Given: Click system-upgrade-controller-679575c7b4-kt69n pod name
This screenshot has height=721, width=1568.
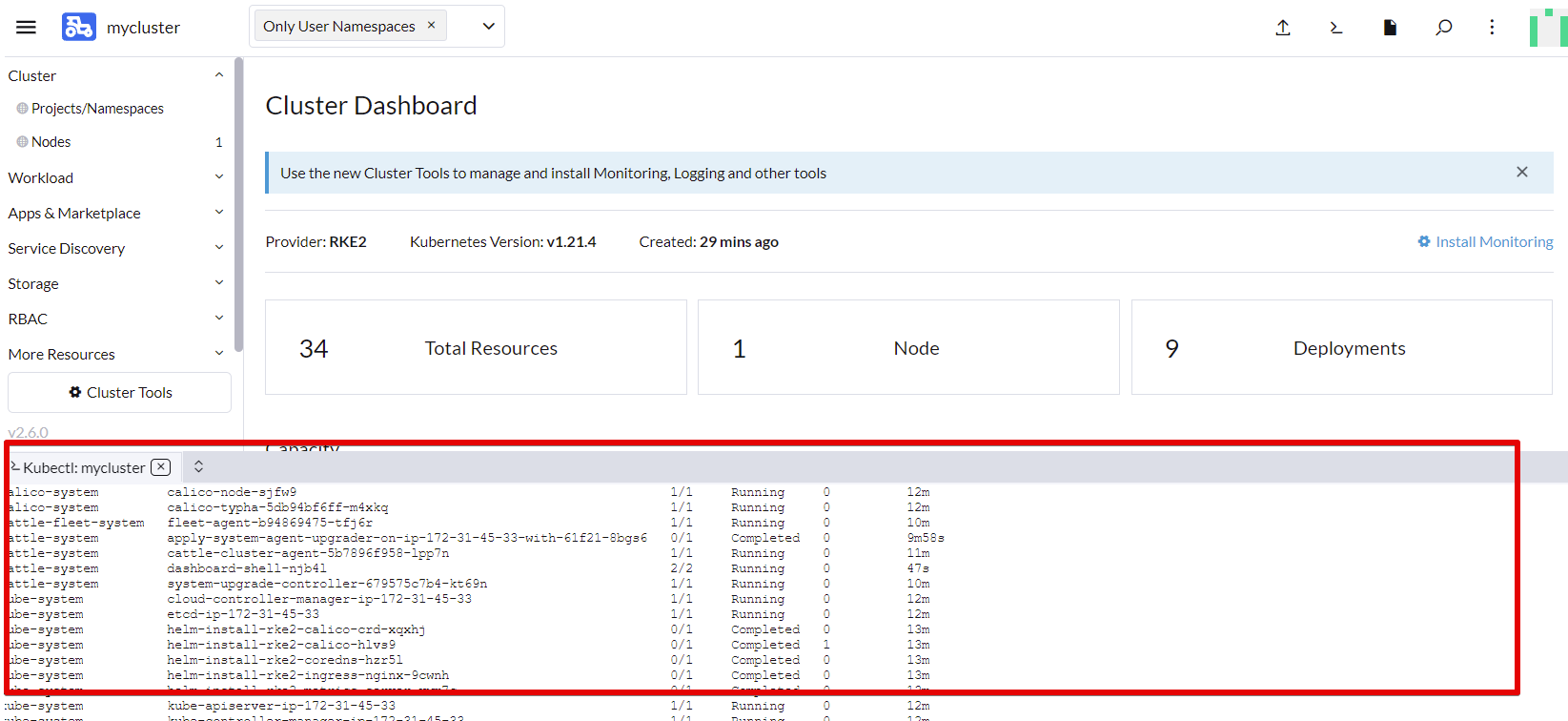Looking at the screenshot, I should 327,584.
